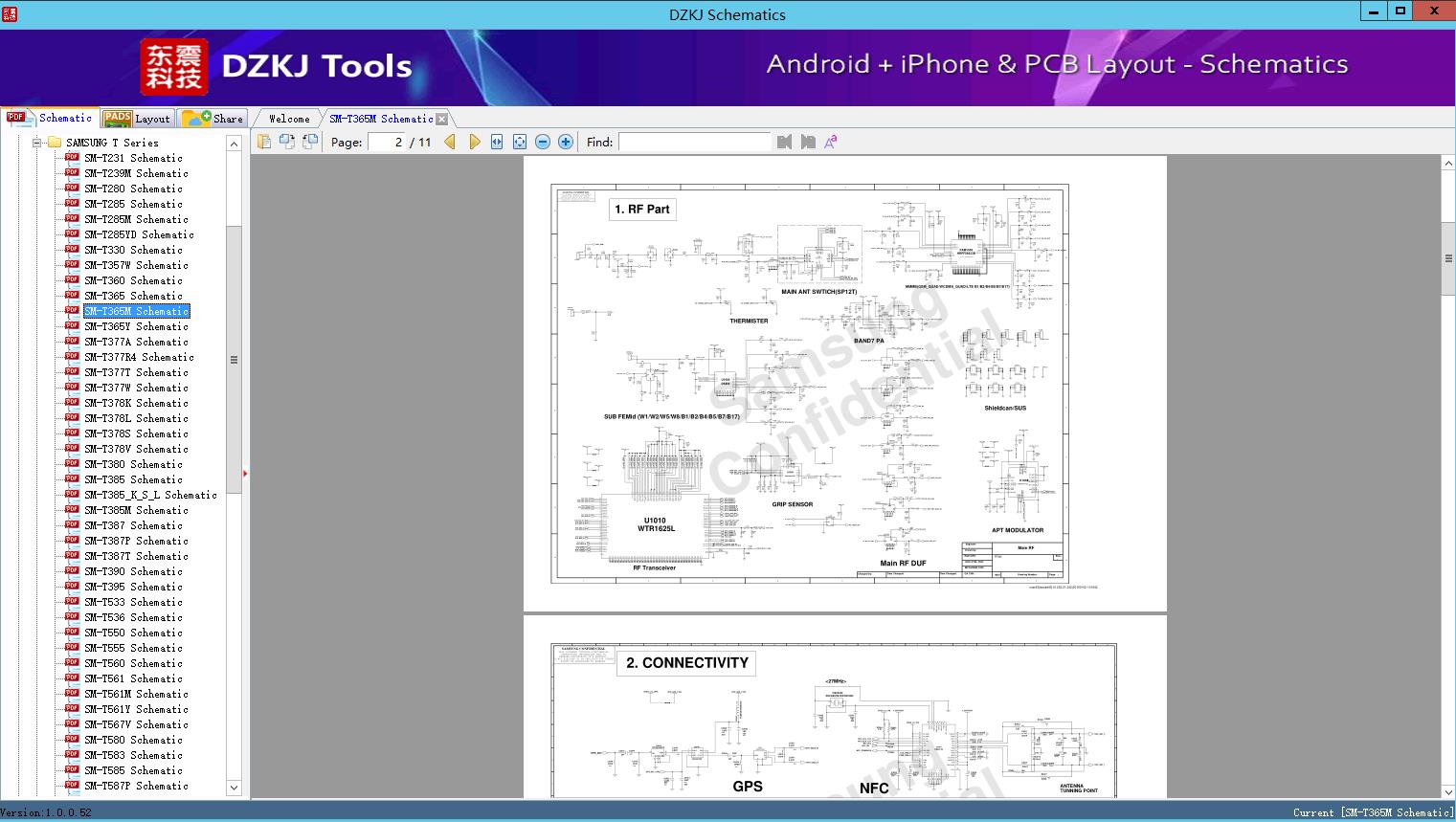Open SM-T239M Schematic

coord(137,173)
